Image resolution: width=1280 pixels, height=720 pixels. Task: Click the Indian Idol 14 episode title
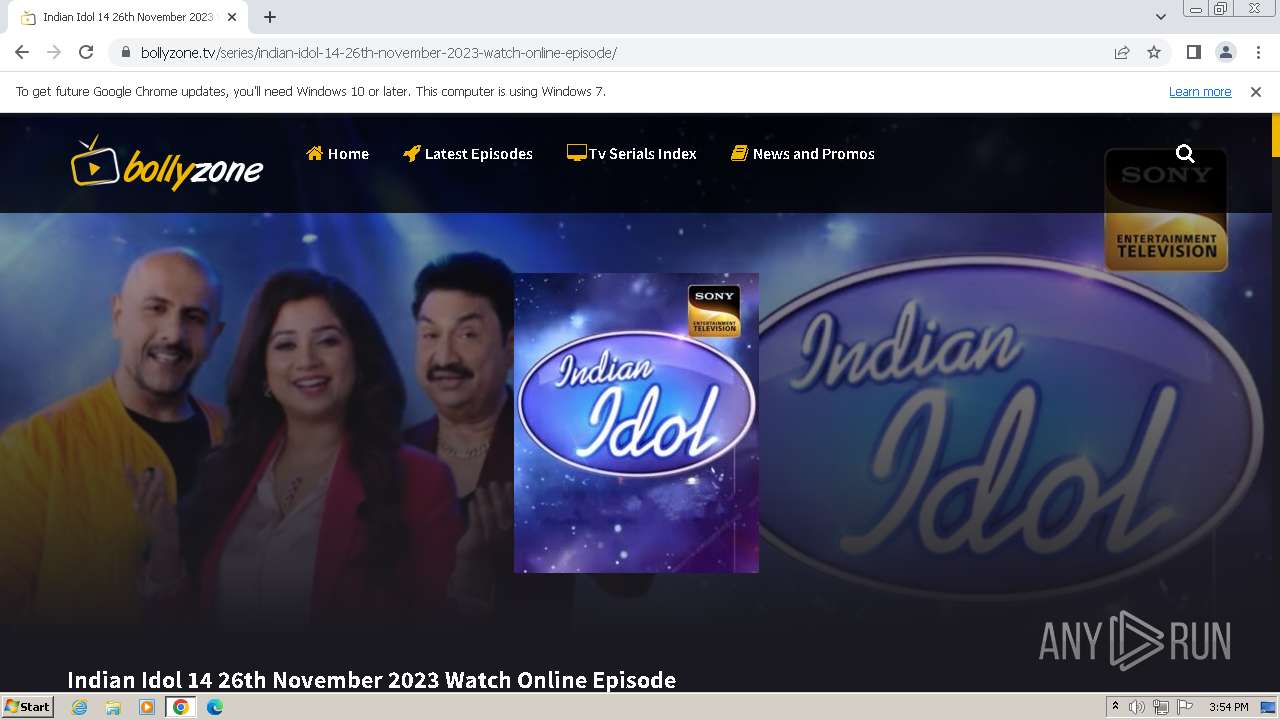point(371,680)
